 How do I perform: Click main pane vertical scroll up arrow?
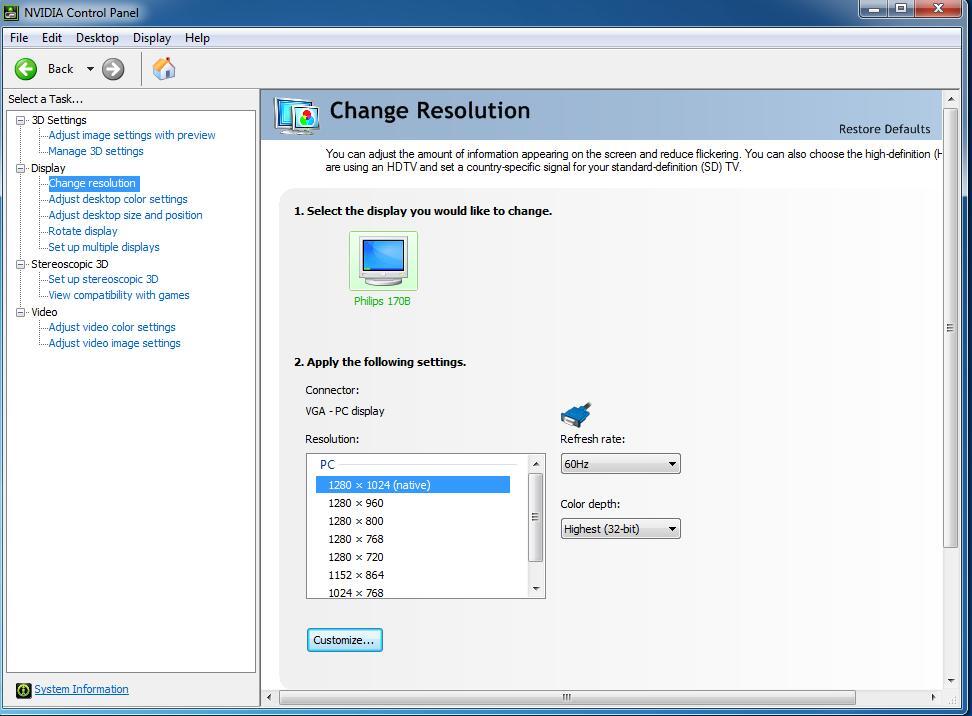pyautogui.click(x=950, y=99)
